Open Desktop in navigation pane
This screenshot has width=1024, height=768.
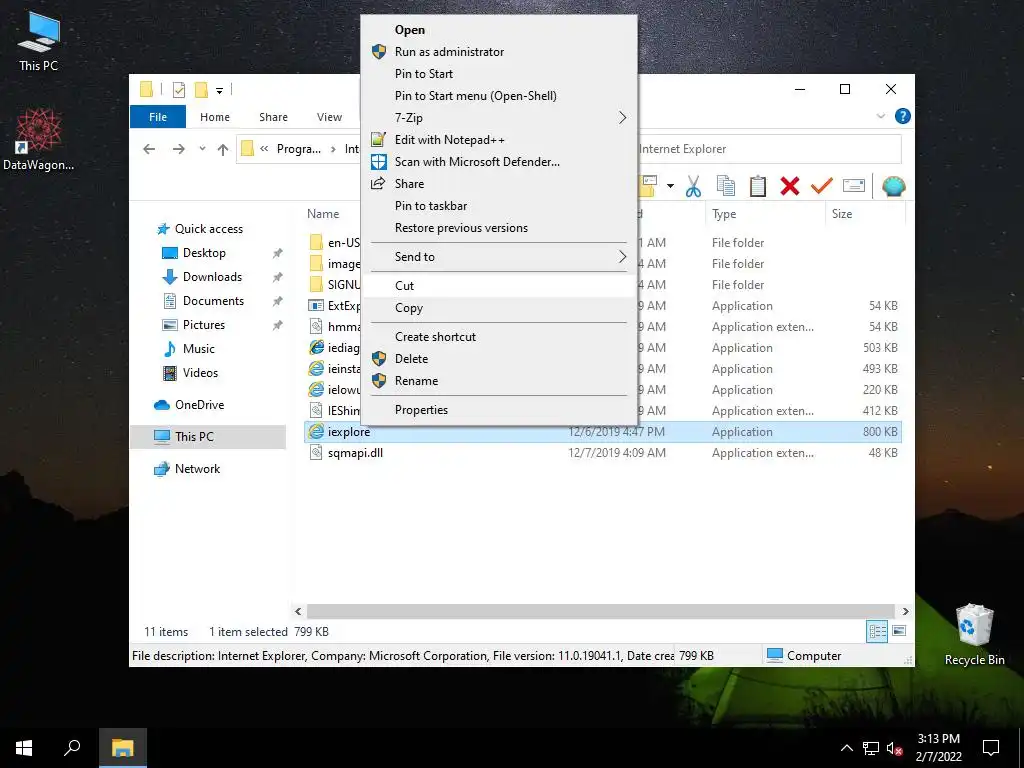click(x=204, y=253)
